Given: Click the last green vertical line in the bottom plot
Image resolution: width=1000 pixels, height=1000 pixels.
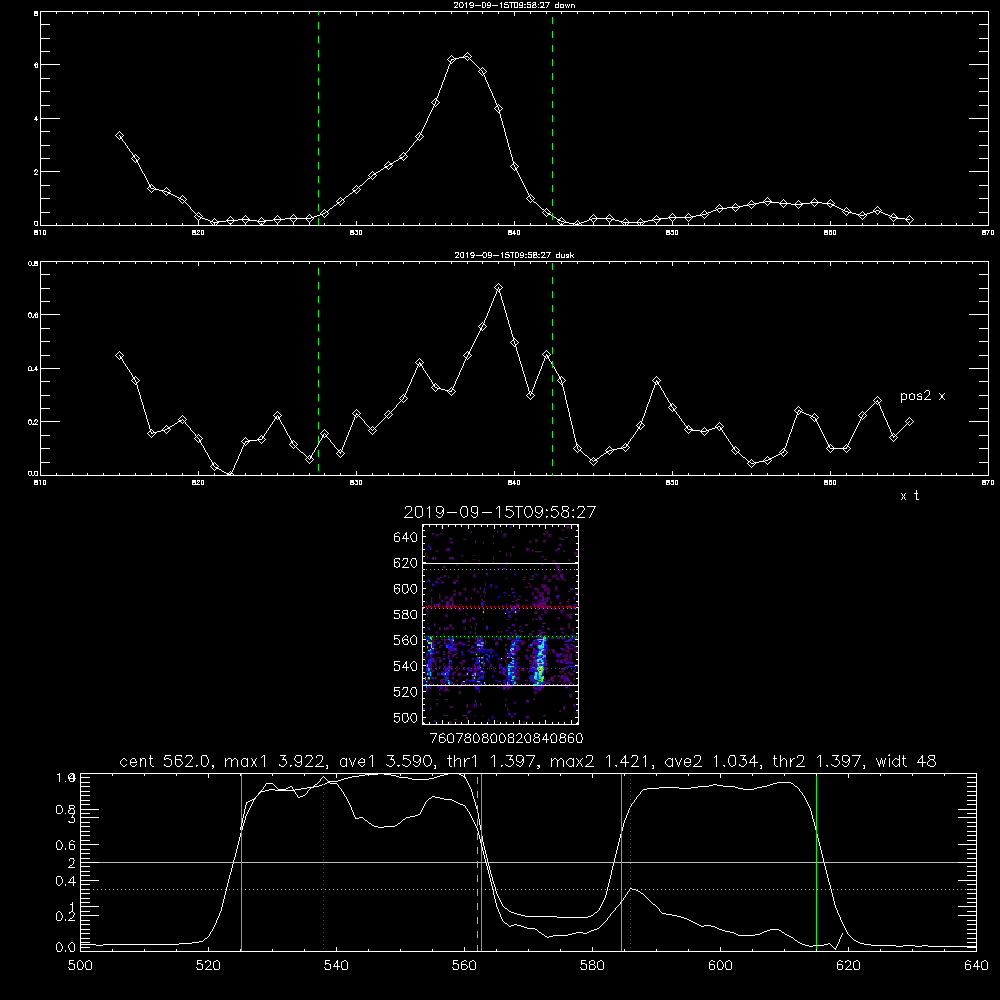Looking at the screenshot, I should [816, 862].
